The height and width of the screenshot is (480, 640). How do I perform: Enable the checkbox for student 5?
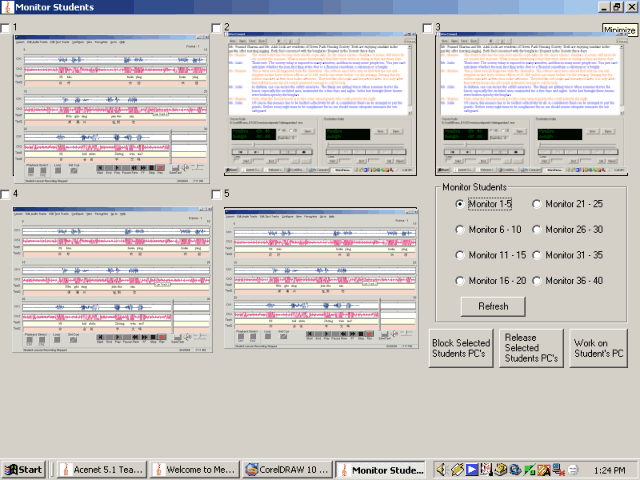point(217,194)
